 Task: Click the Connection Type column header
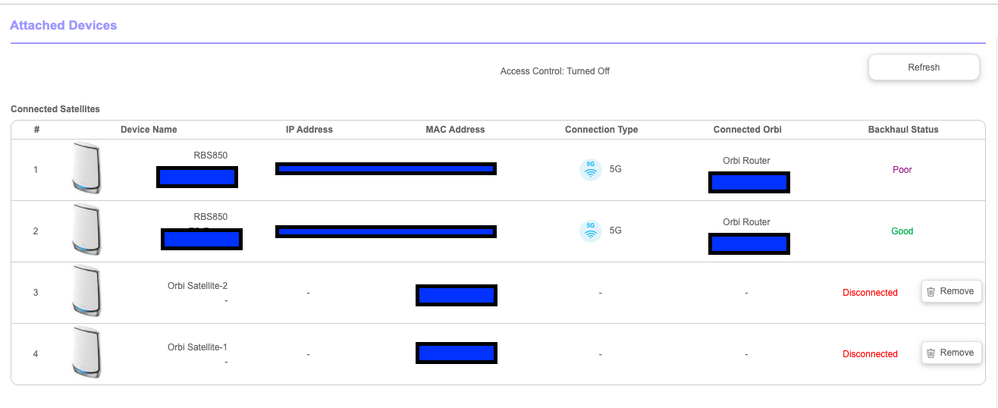point(601,130)
